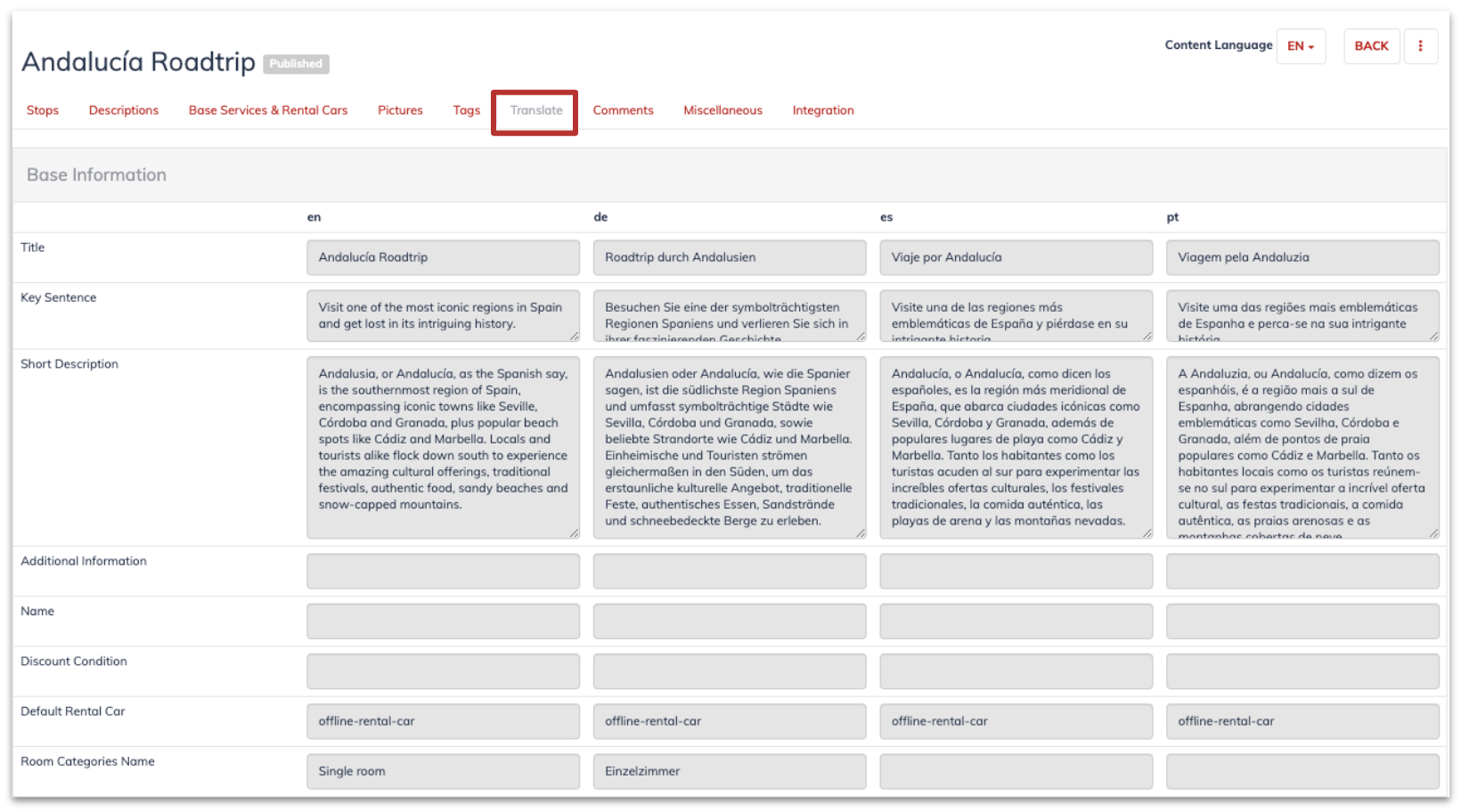The width and height of the screenshot is (1461, 812).
Task: Open the Content Language EN dropdown
Action: (1301, 46)
